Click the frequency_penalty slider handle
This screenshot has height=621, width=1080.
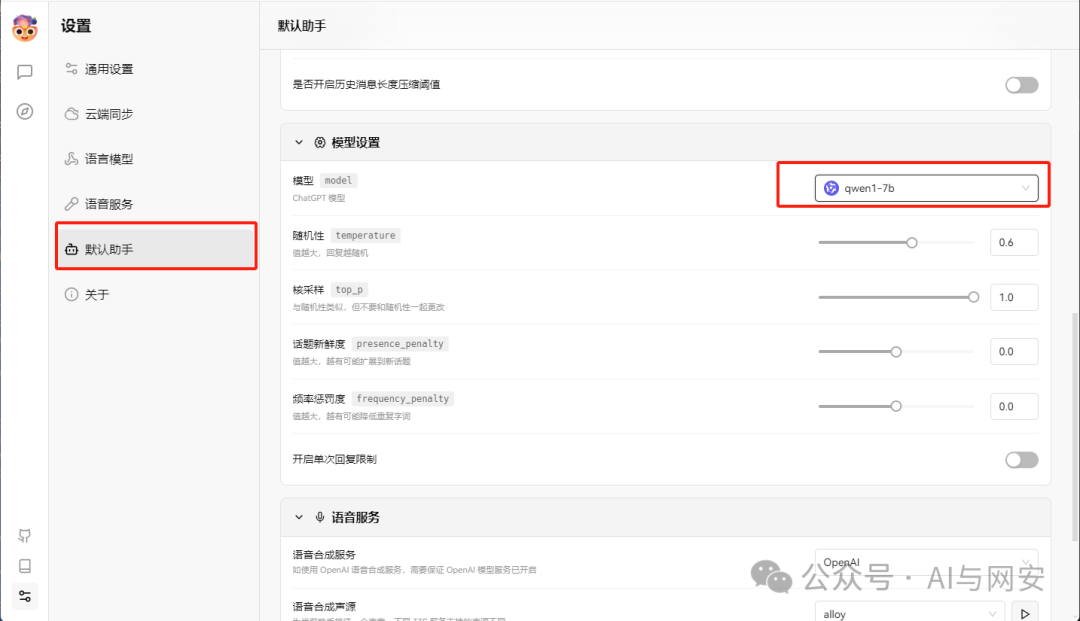[896, 406]
